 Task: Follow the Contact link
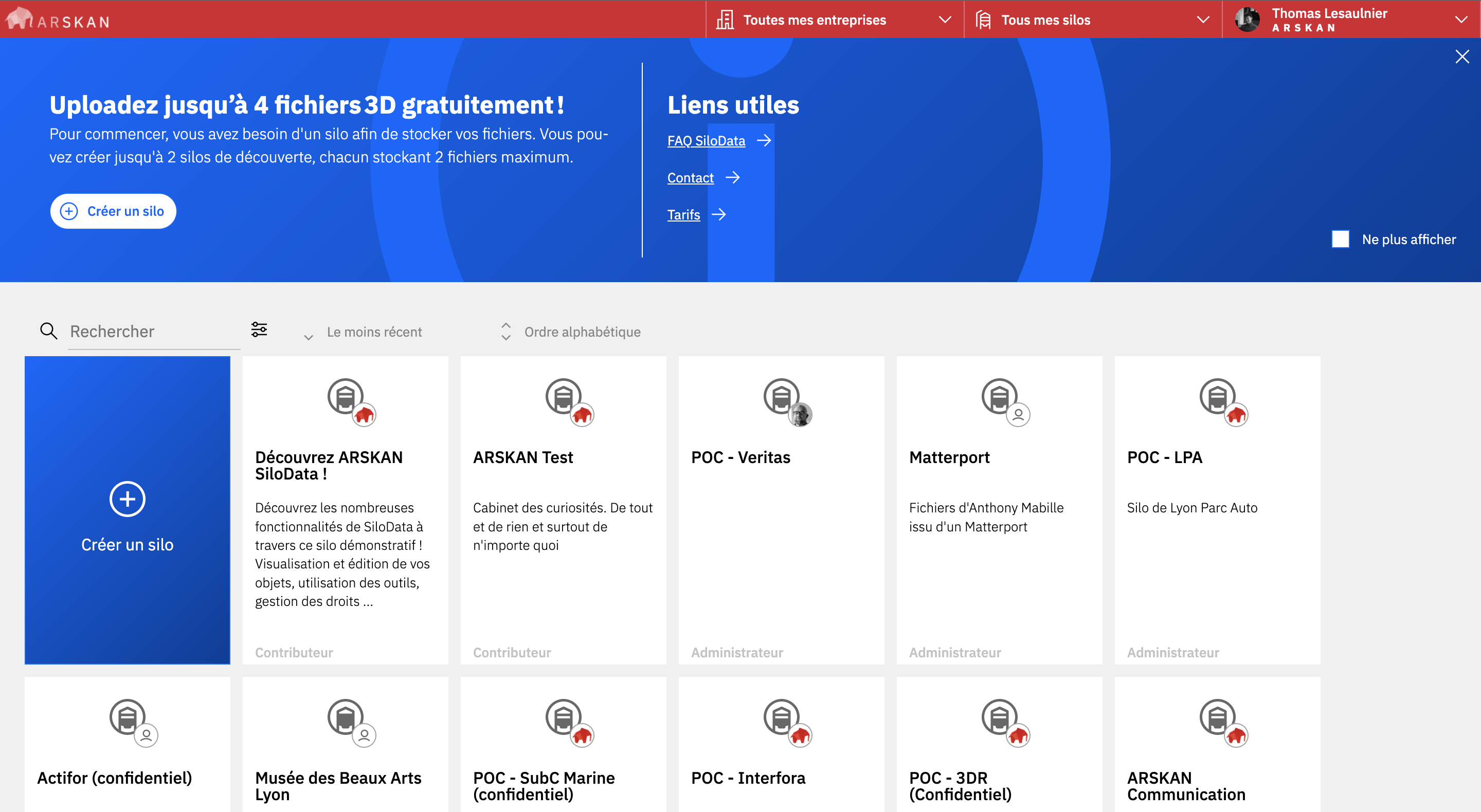[690, 178]
